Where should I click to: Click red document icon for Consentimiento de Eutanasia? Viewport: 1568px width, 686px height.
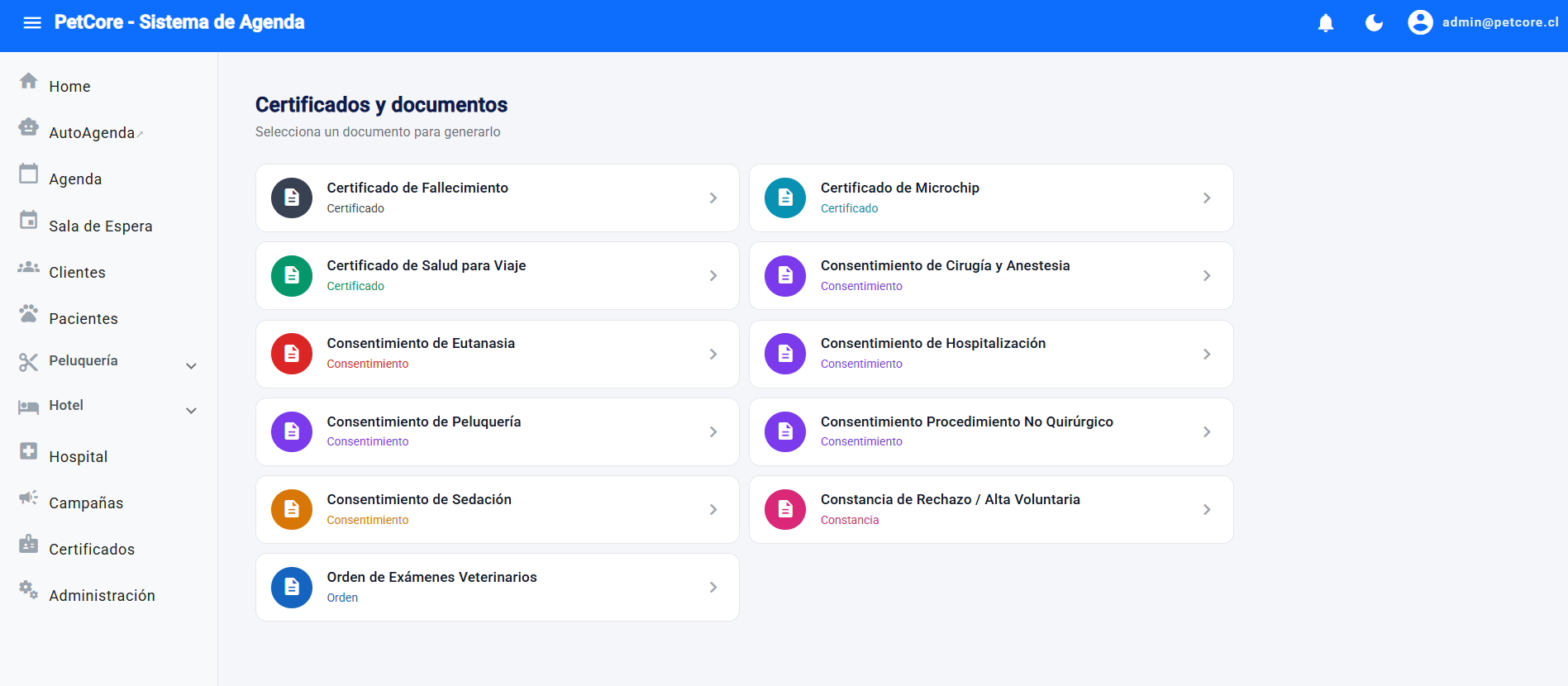(292, 354)
